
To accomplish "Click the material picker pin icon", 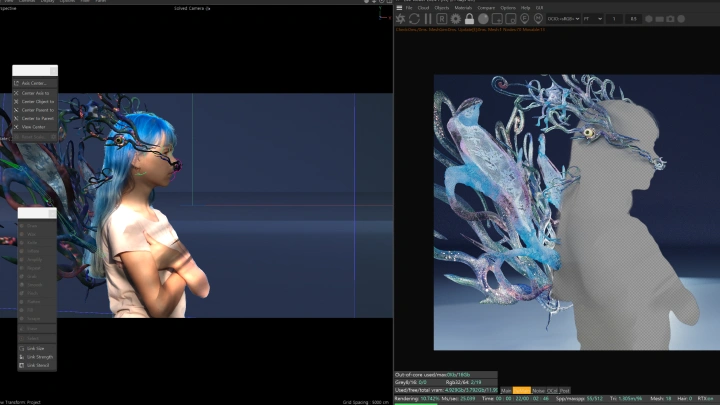I will (x=538, y=19).
